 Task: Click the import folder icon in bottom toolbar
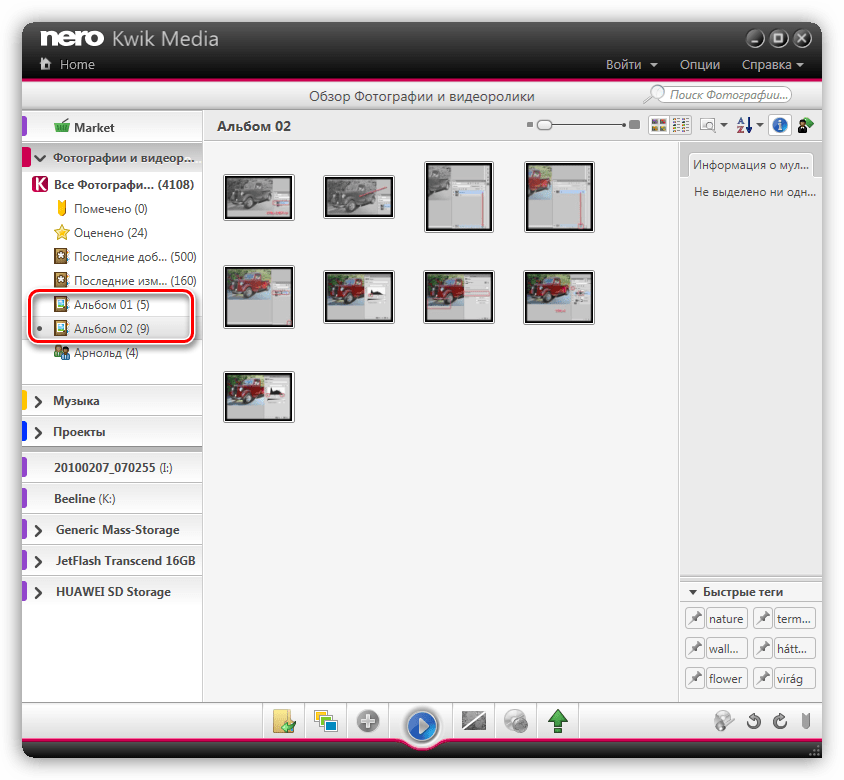[283, 721]
